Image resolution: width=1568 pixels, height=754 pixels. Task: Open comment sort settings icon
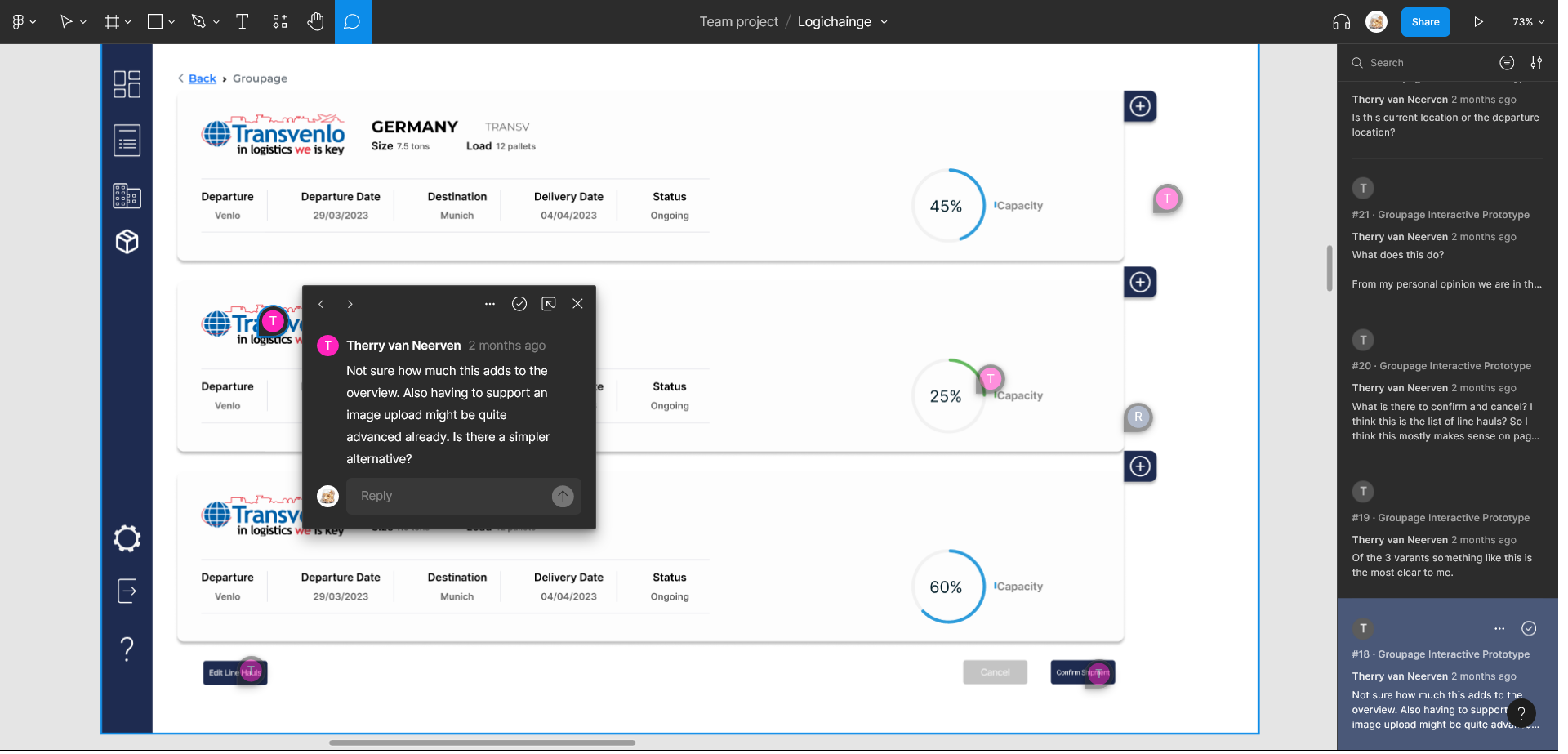[1536, 63]
